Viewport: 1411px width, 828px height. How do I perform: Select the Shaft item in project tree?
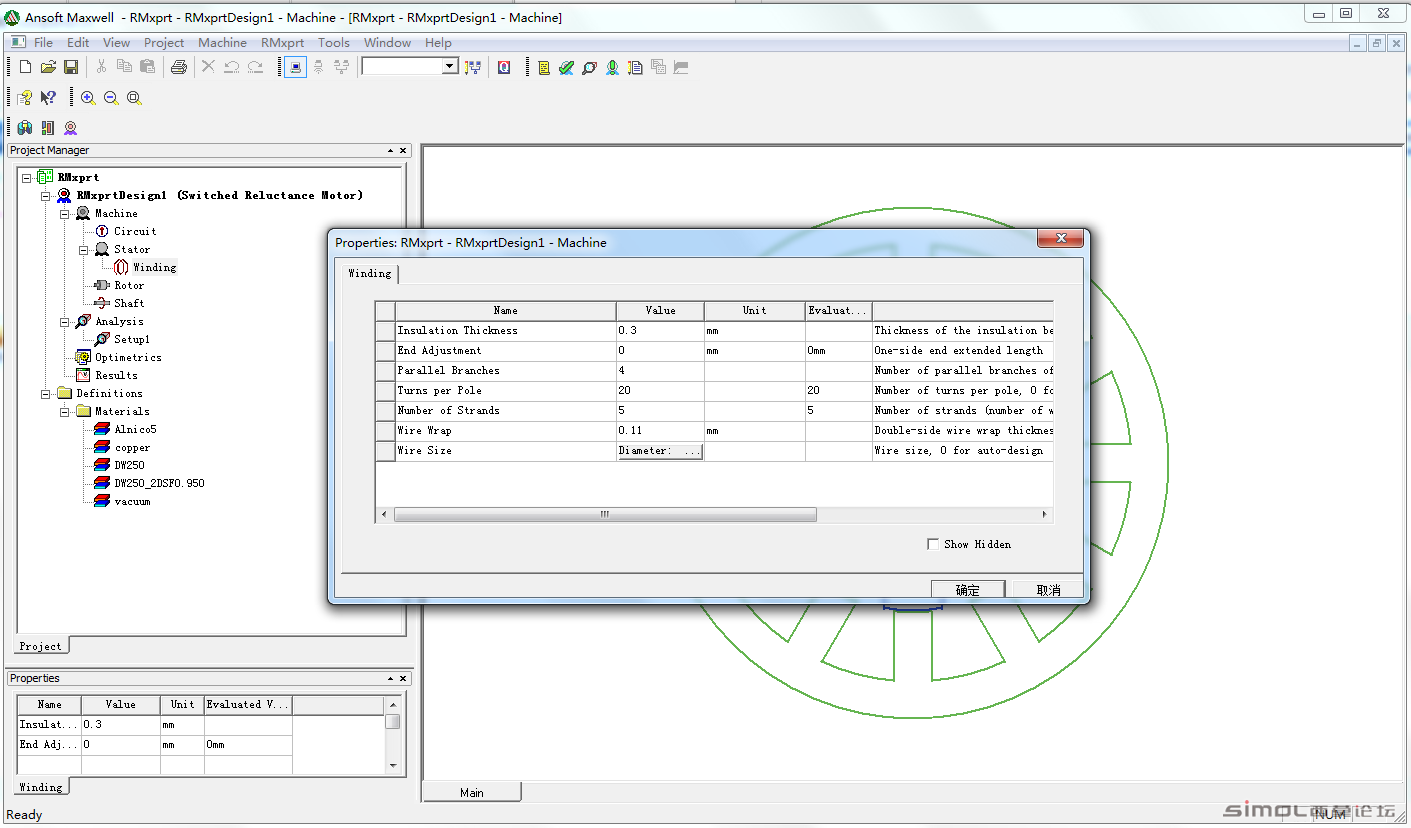pyautogui.click(x=129, y=303)
